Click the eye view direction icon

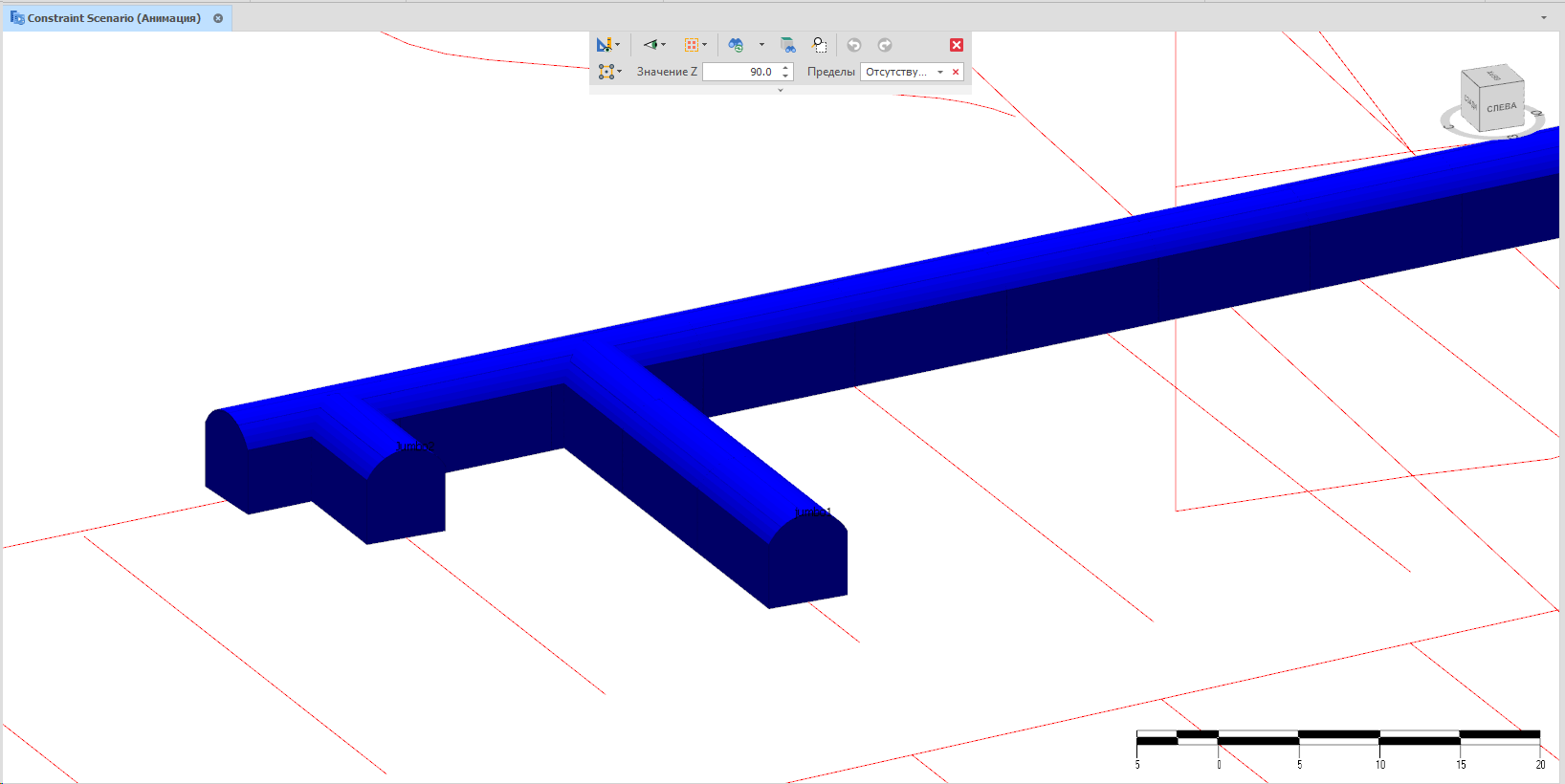coord(650,45)
